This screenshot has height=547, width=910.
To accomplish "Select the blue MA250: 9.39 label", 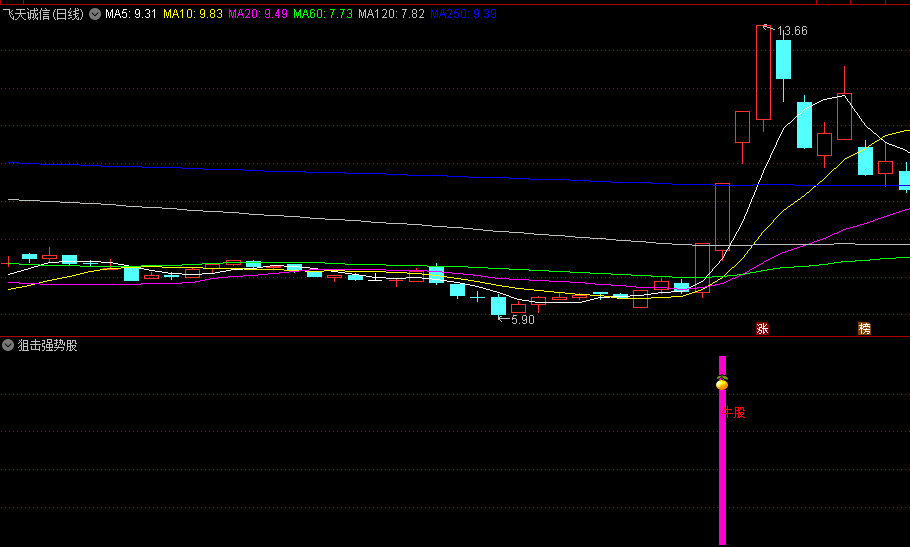I will pos(463,14).
